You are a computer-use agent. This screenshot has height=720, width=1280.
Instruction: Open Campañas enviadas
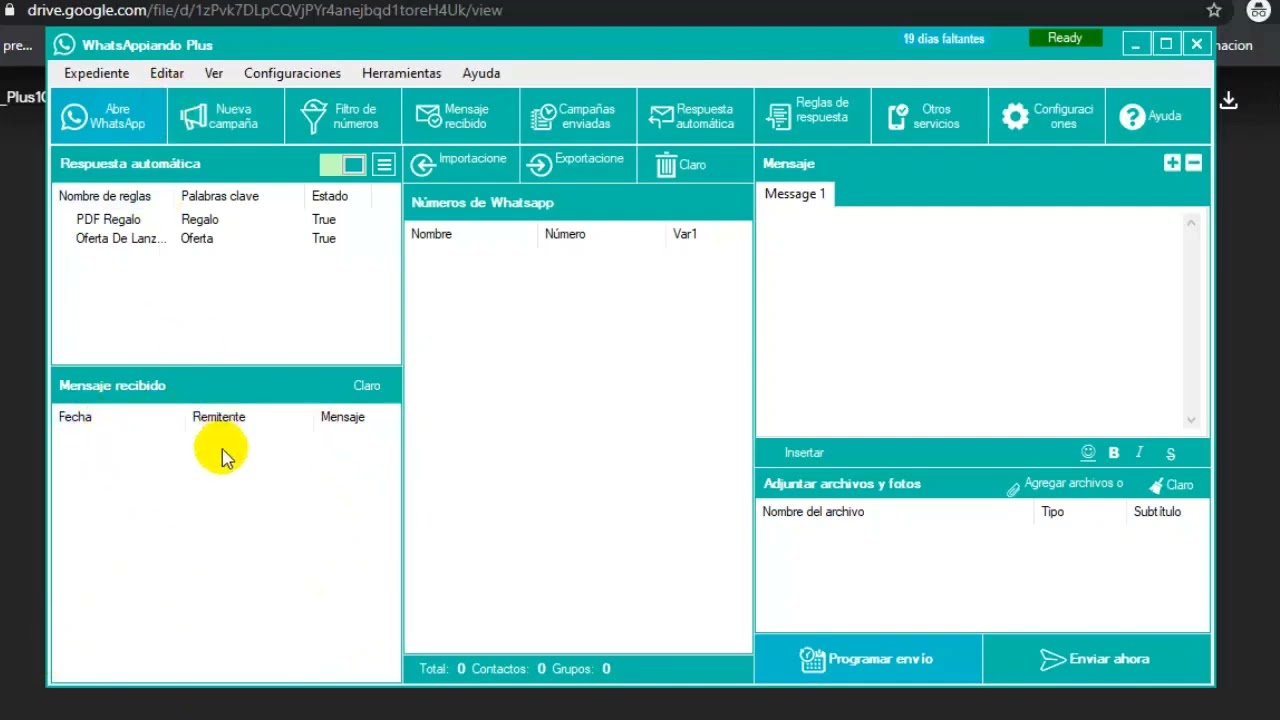pyautogui.click(x=577, y=116)
